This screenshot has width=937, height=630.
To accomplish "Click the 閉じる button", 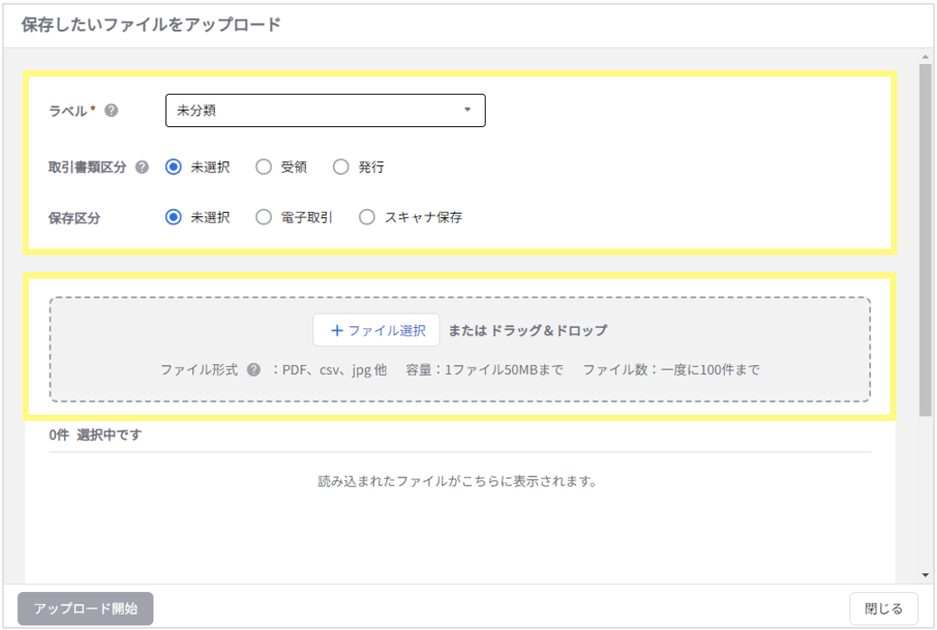I will tap(883, 609).
